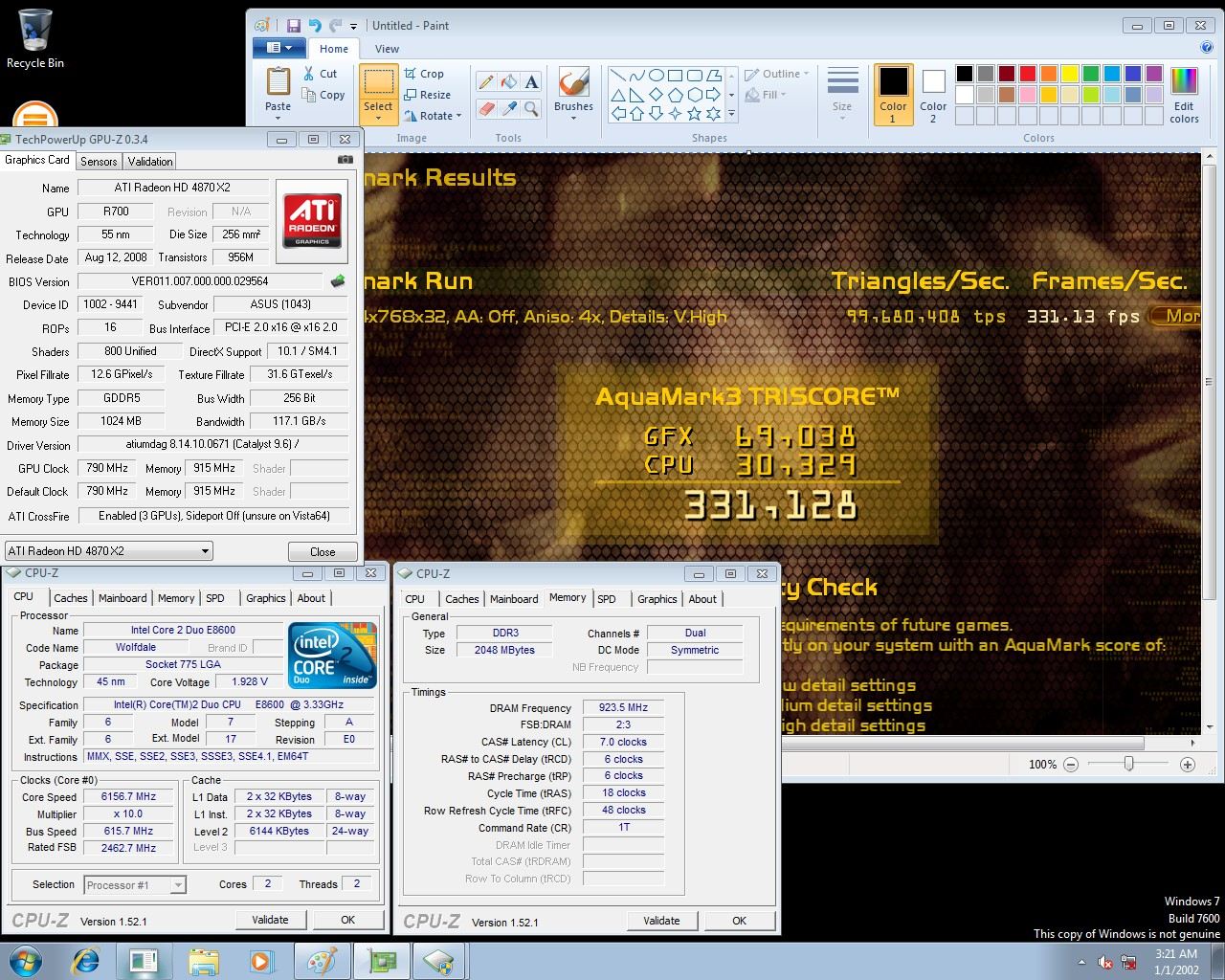Open Windows Explorer folder on taskbar
Image resolution: width=1225 pixels, height=980 pixels.
203,961
